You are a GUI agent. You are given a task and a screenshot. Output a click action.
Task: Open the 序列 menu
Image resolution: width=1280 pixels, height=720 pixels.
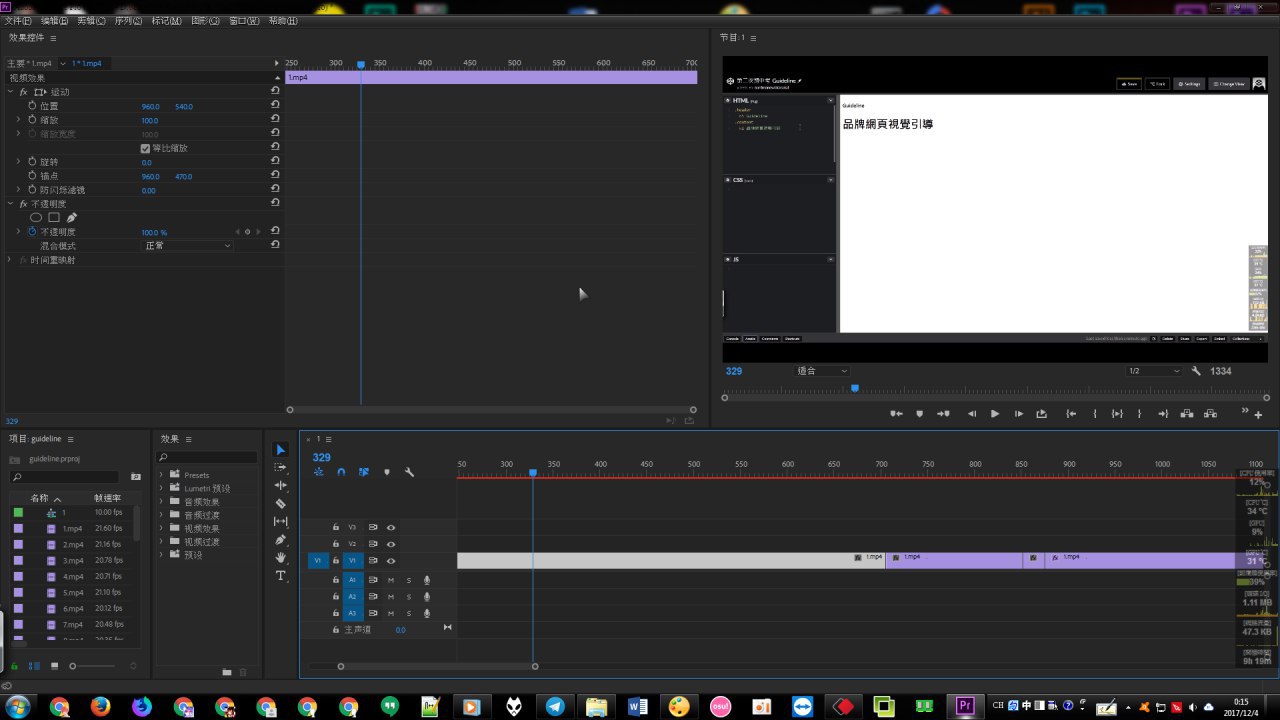point(127,21)
